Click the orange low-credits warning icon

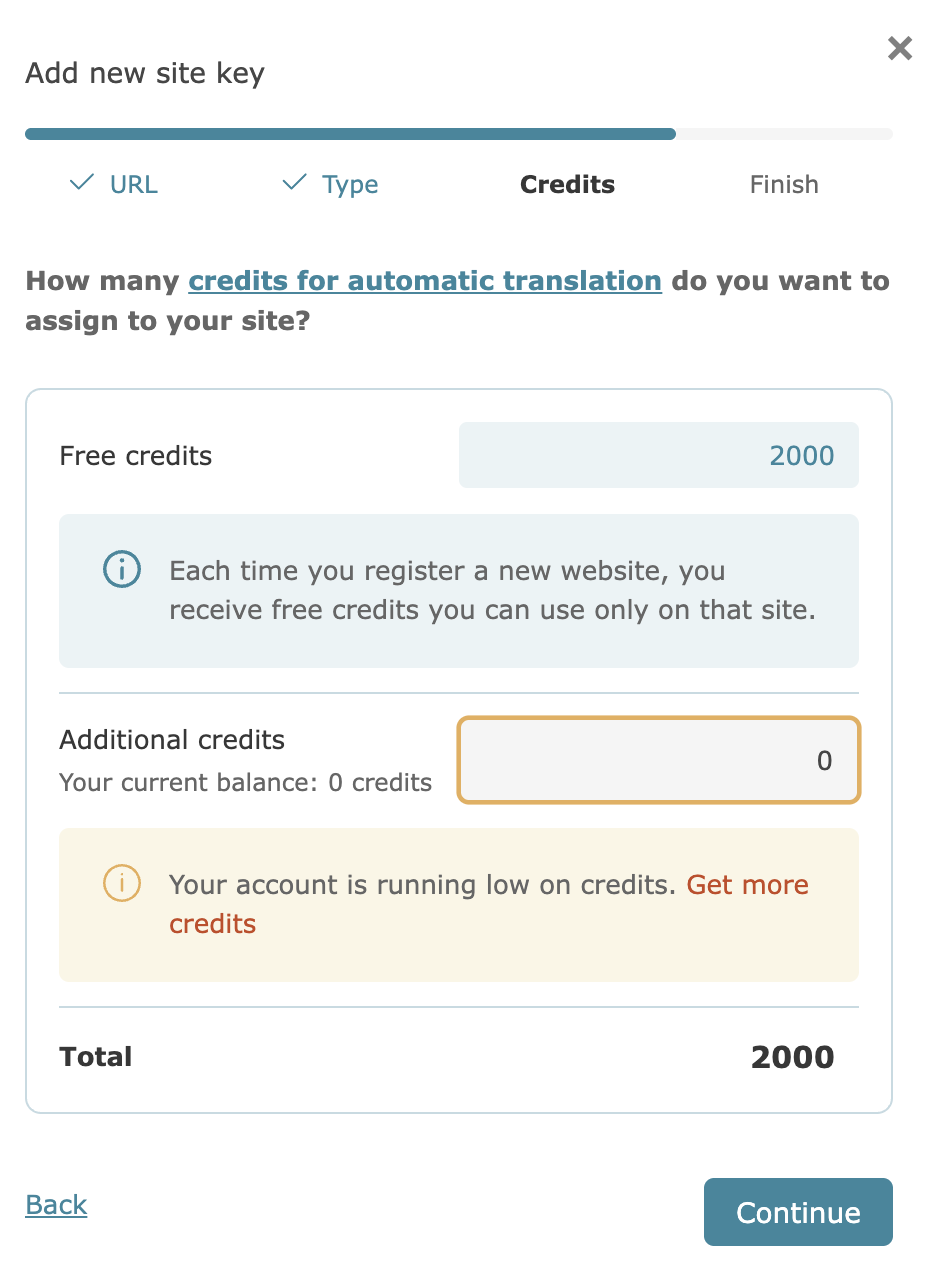pyautogui.click(x=122, y=884)
